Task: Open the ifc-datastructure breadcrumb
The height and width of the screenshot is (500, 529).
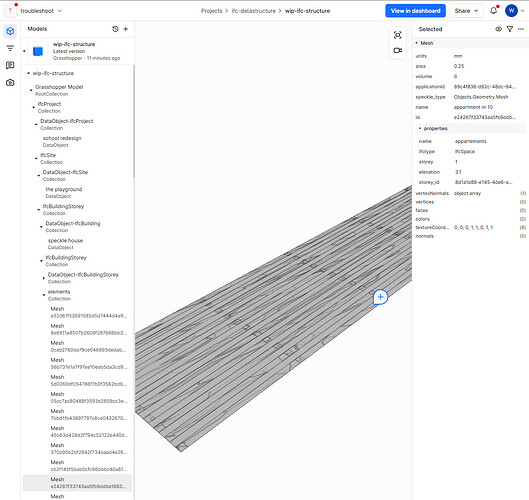Action: pyautogui.click(x=254, y=11)
